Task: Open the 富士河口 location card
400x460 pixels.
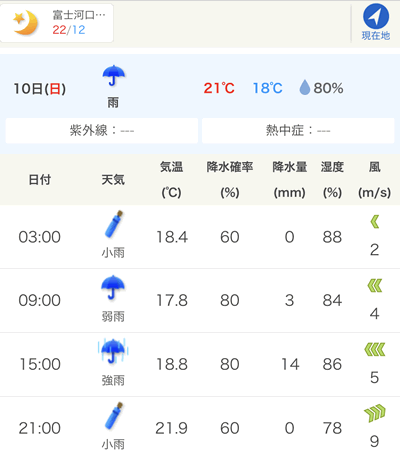Action: click(x=57, y=23)
